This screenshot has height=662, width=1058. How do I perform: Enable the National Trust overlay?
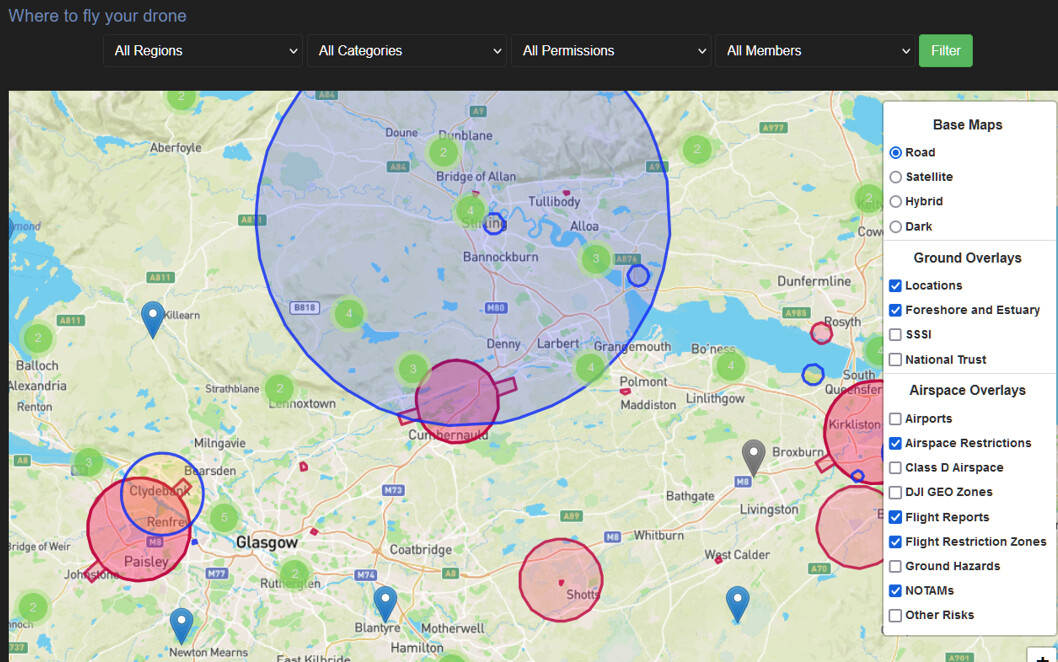coord(895,360)
